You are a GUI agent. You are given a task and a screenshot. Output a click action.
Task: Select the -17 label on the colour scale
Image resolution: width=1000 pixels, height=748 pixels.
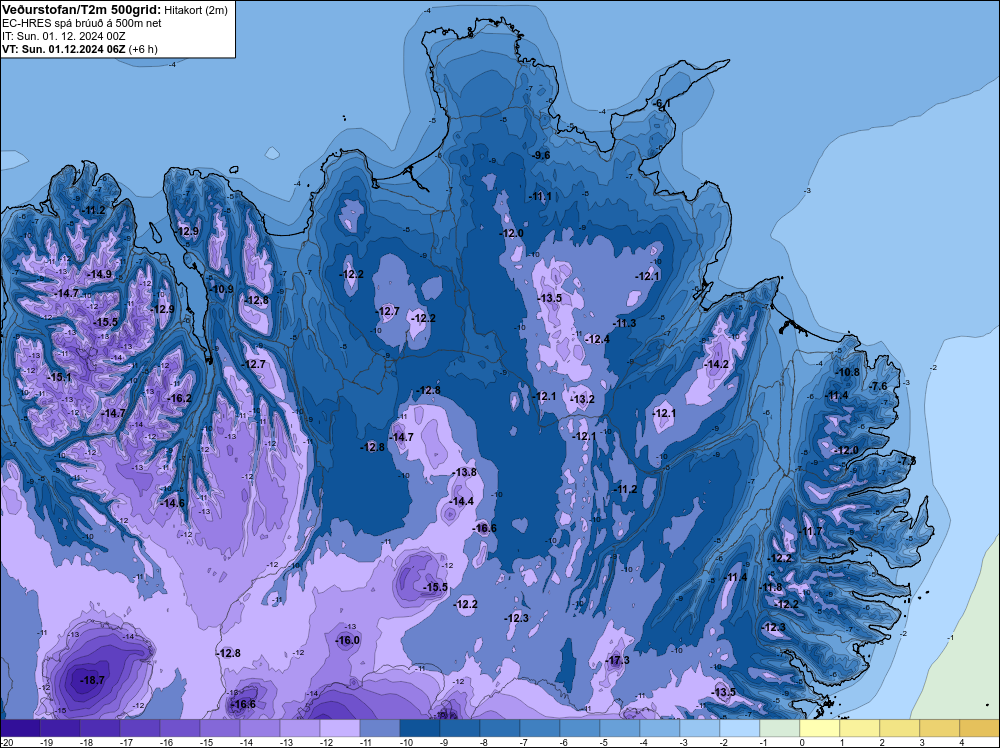(126, 742)
